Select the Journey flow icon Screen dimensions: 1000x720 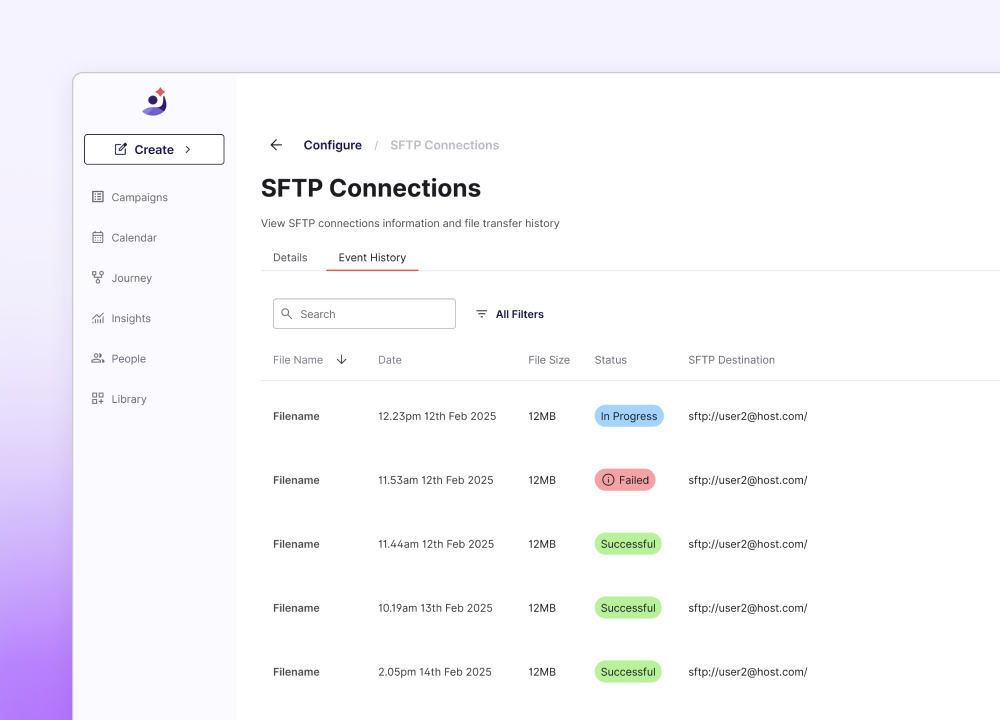tap(98, 277)
